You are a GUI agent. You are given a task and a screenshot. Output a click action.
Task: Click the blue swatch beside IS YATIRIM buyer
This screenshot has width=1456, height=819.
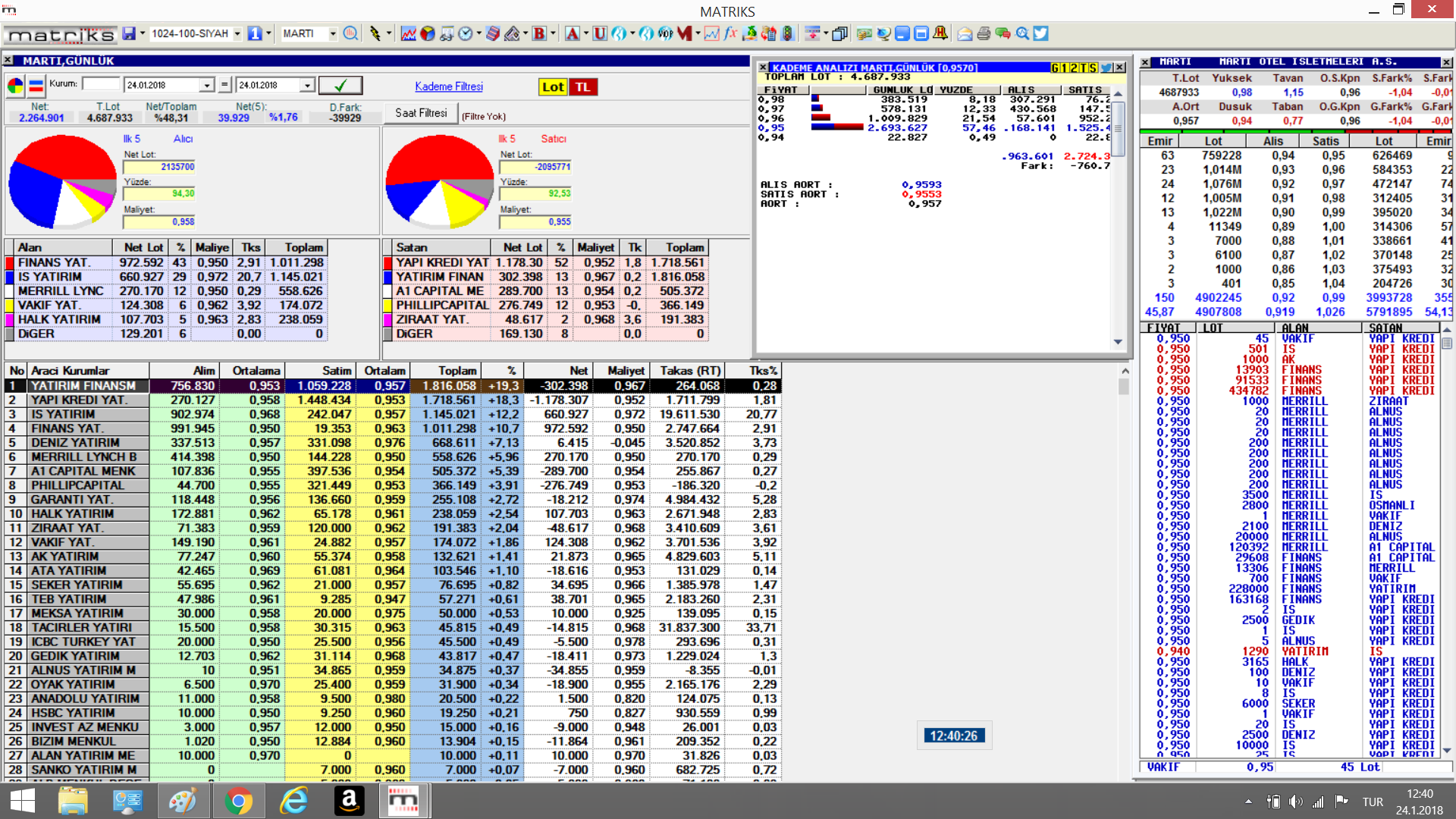9,277
